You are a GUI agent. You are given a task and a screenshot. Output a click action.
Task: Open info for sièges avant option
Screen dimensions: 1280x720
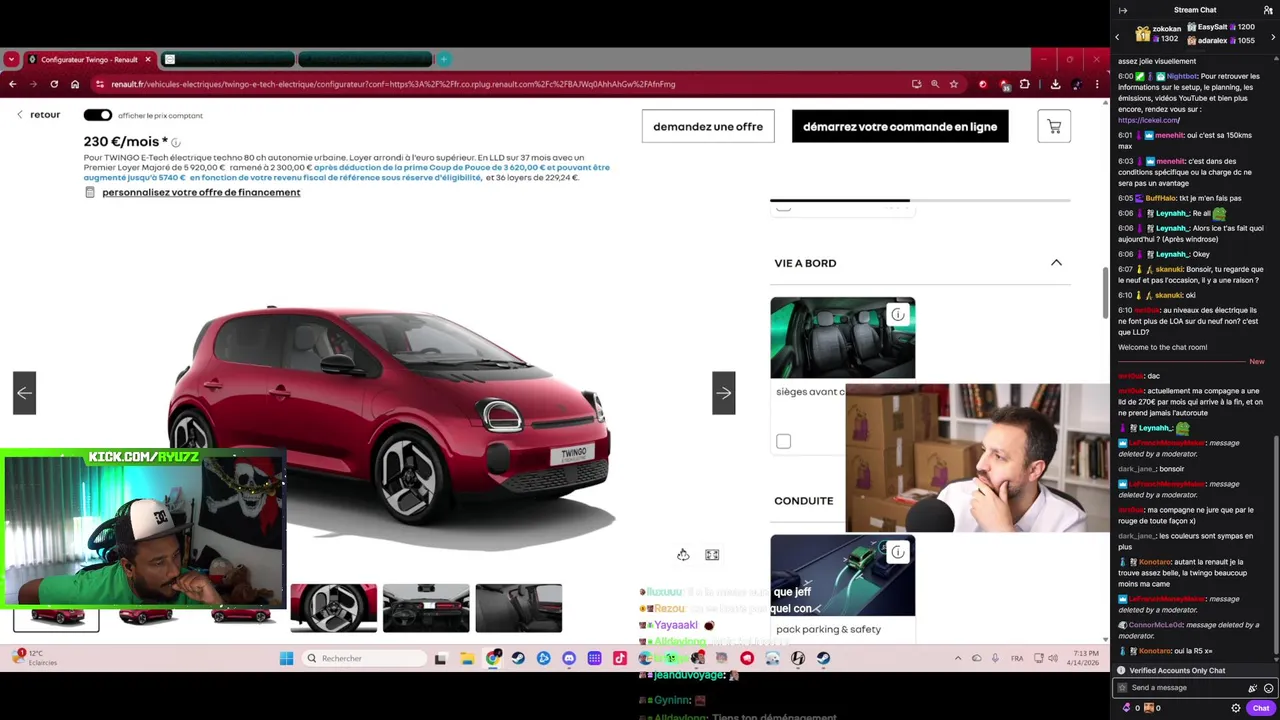tap(898, 315)
